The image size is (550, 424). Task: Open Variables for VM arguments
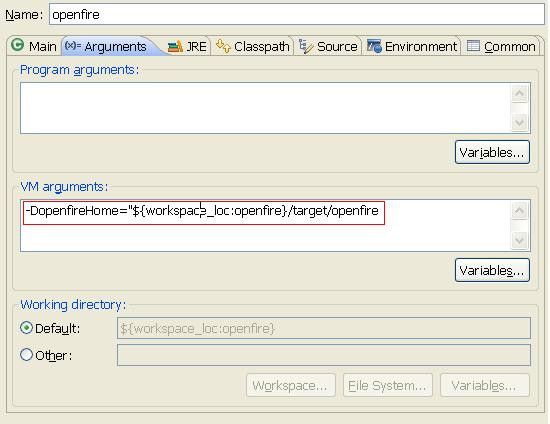coord(492,270)
